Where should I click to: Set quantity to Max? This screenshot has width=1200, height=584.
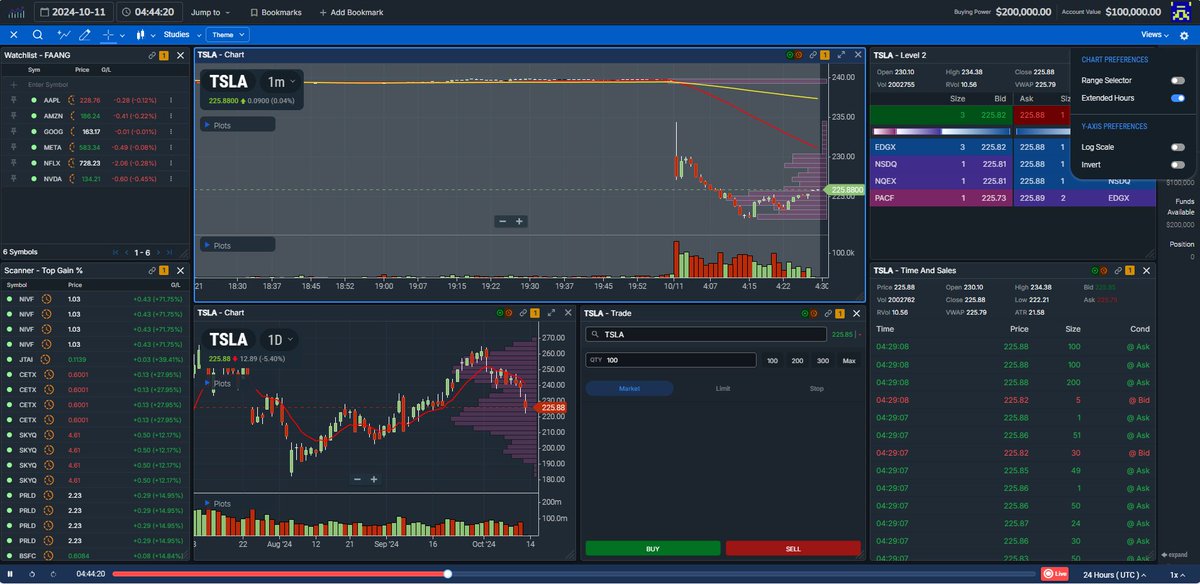click(x=849, y=360)
